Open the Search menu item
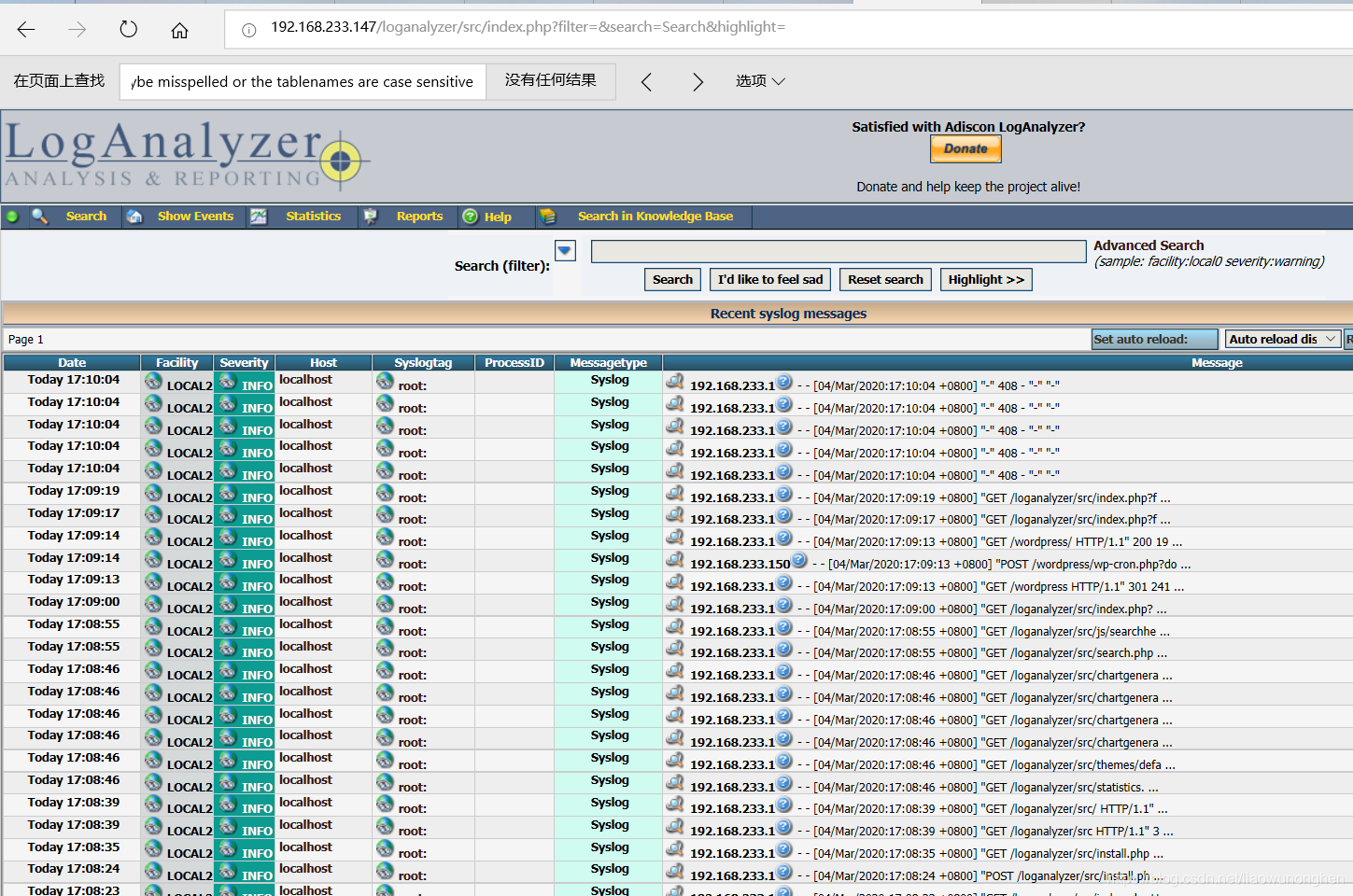 coord(86,217)
